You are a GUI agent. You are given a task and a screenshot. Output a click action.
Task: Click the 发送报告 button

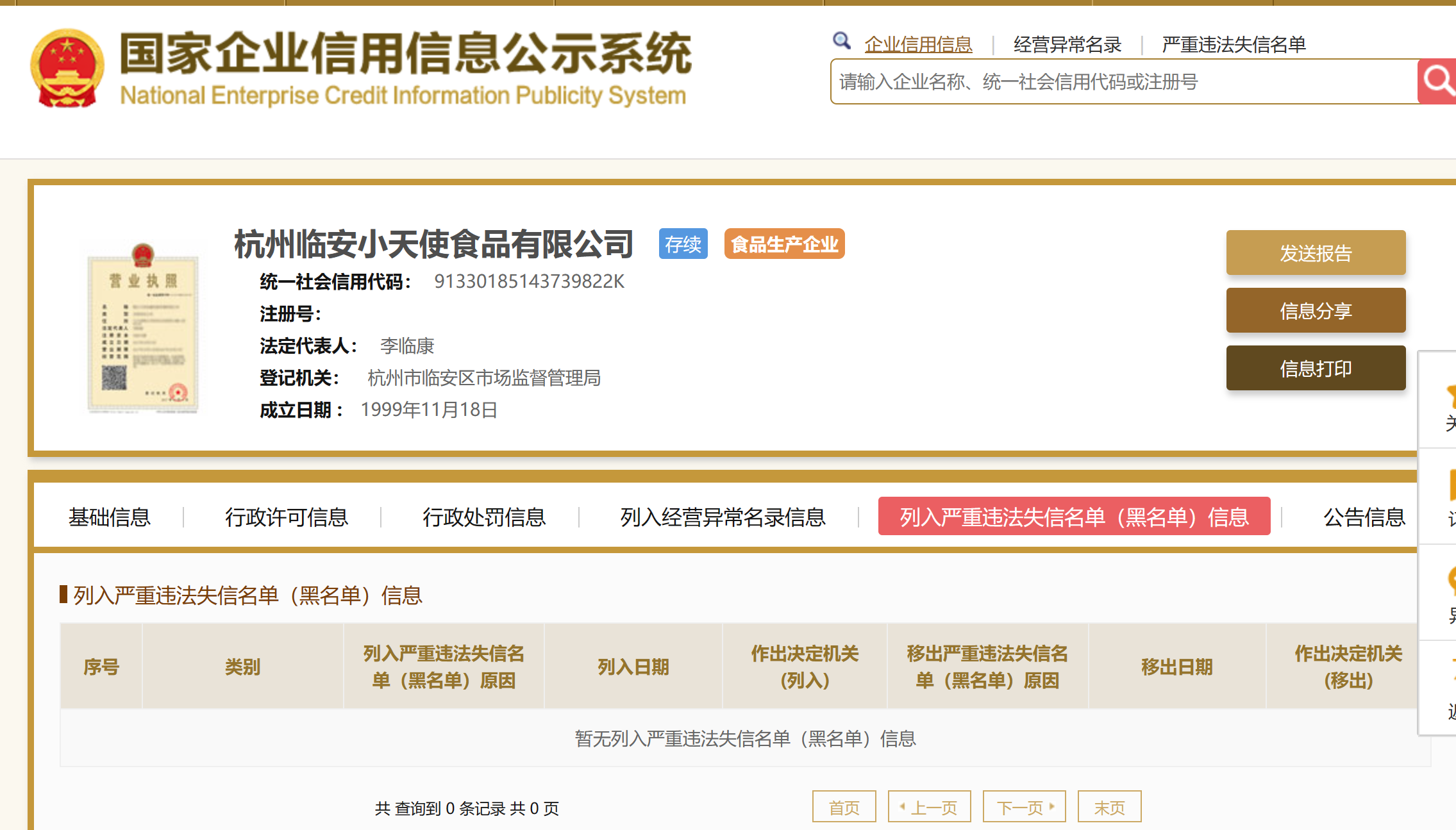pos(1316,253)
